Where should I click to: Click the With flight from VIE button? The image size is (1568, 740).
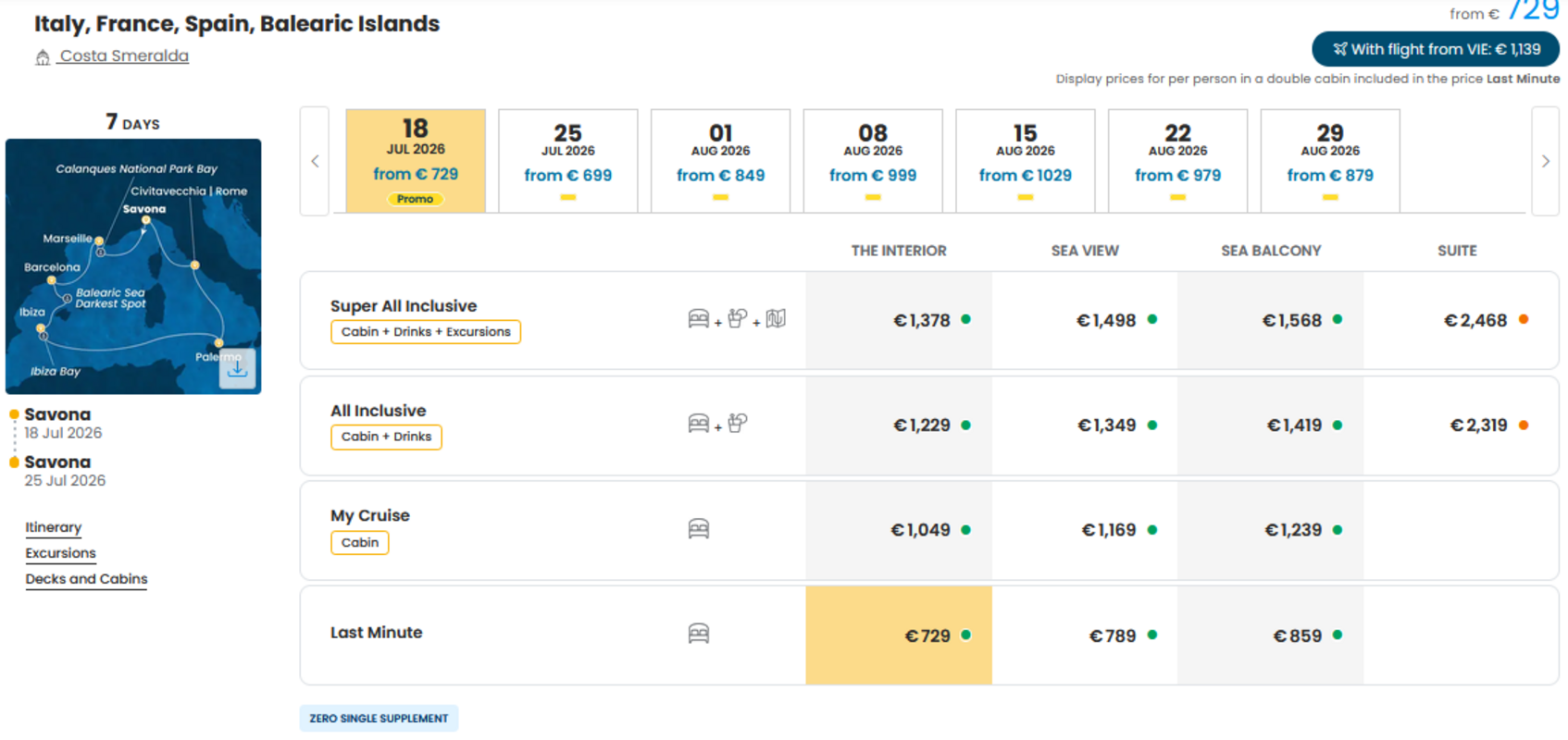1436,49
